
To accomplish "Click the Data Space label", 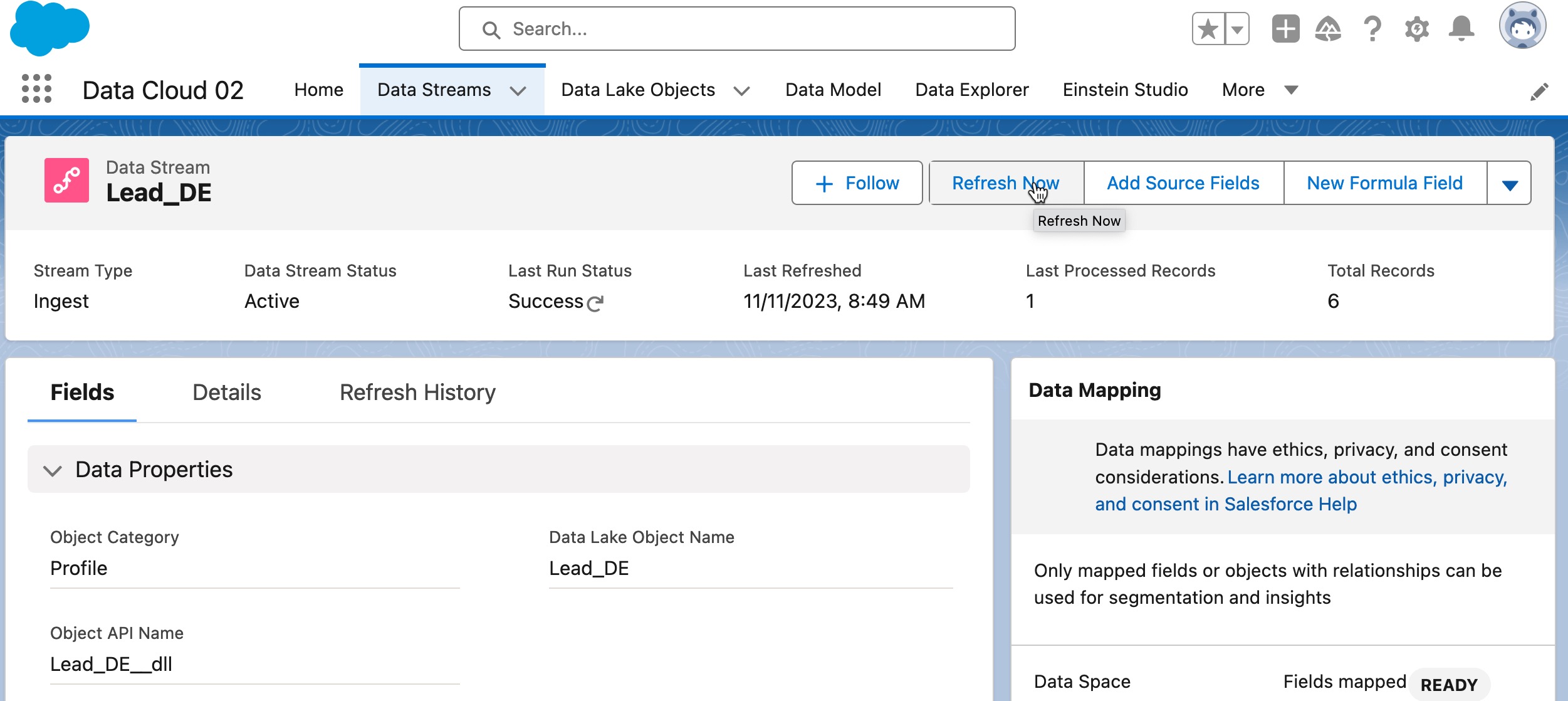I will coord(1082,682).
